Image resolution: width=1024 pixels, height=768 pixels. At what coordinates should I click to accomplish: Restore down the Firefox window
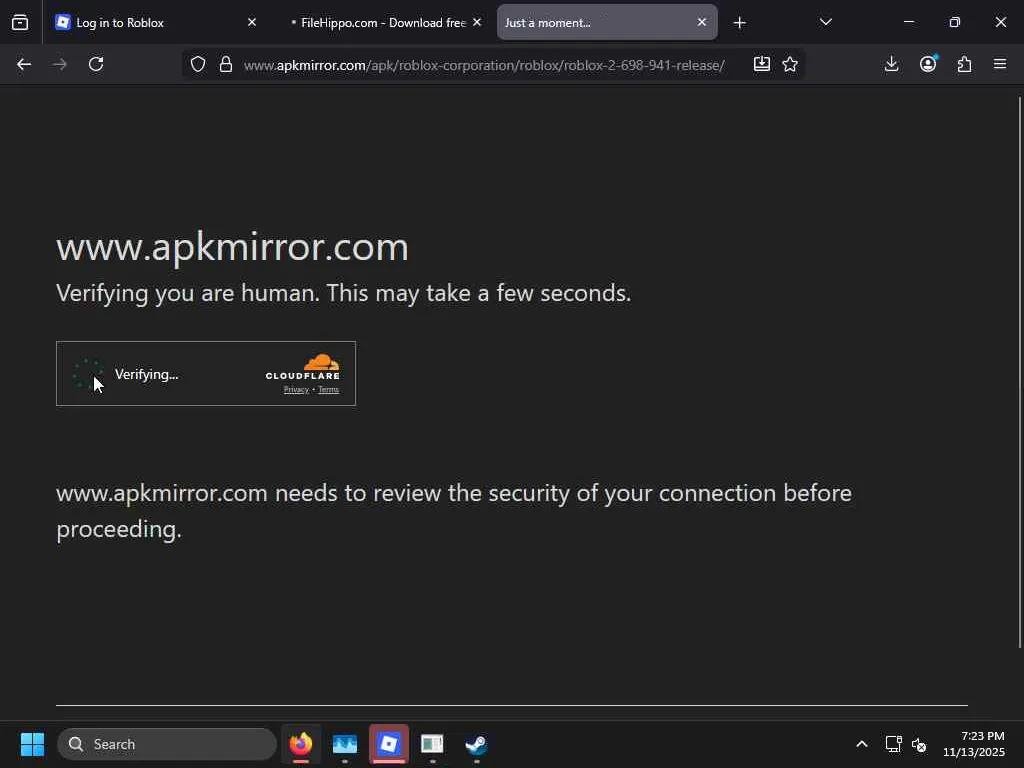pyautogui.click(x=955, y=22)
